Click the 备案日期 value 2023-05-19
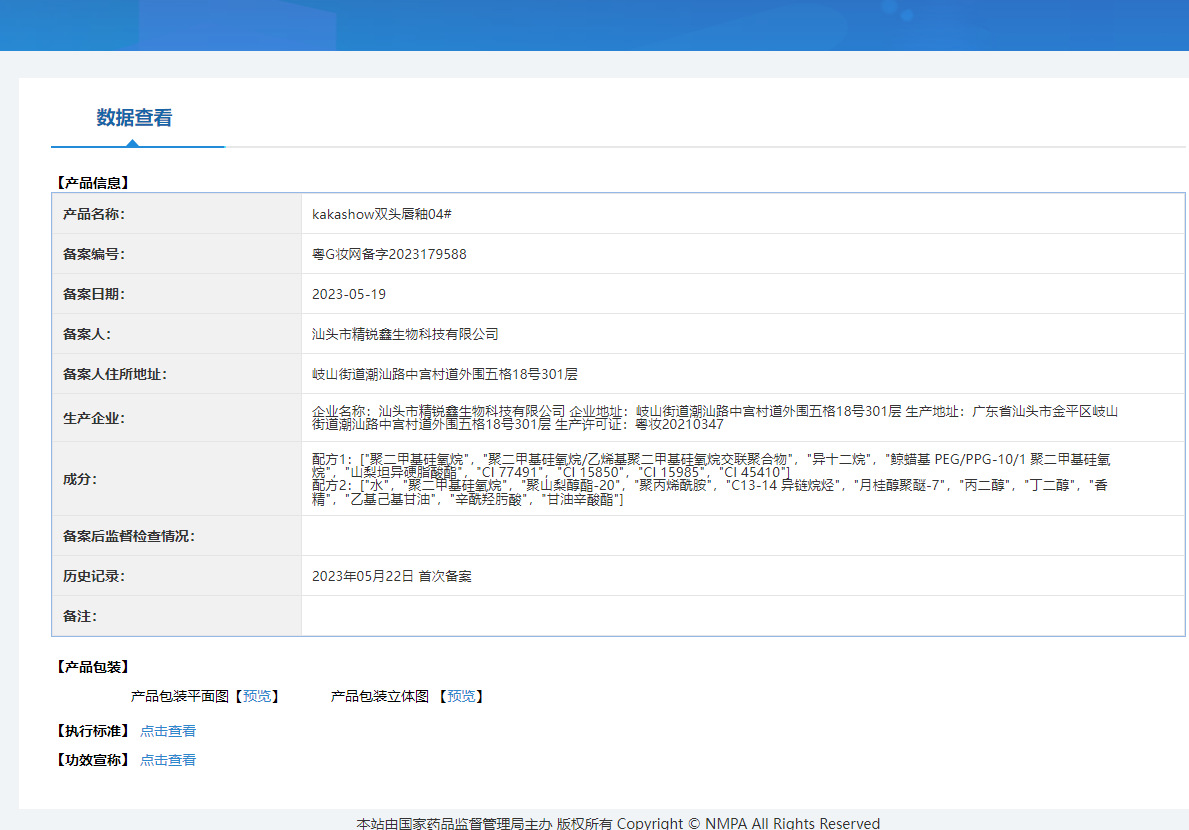The height and width of the screenshot is (830, 1189). [348, 294]
